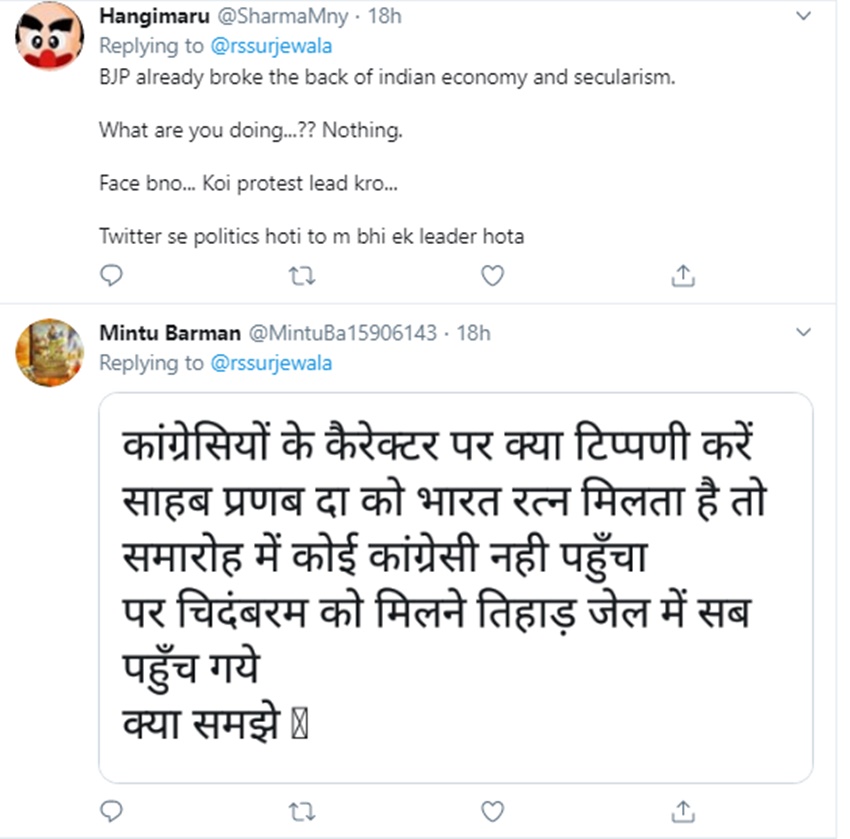Click the @MintuBa15906143 handle
The height and width of the screenshot is (839, 850).
coord(341,333)
